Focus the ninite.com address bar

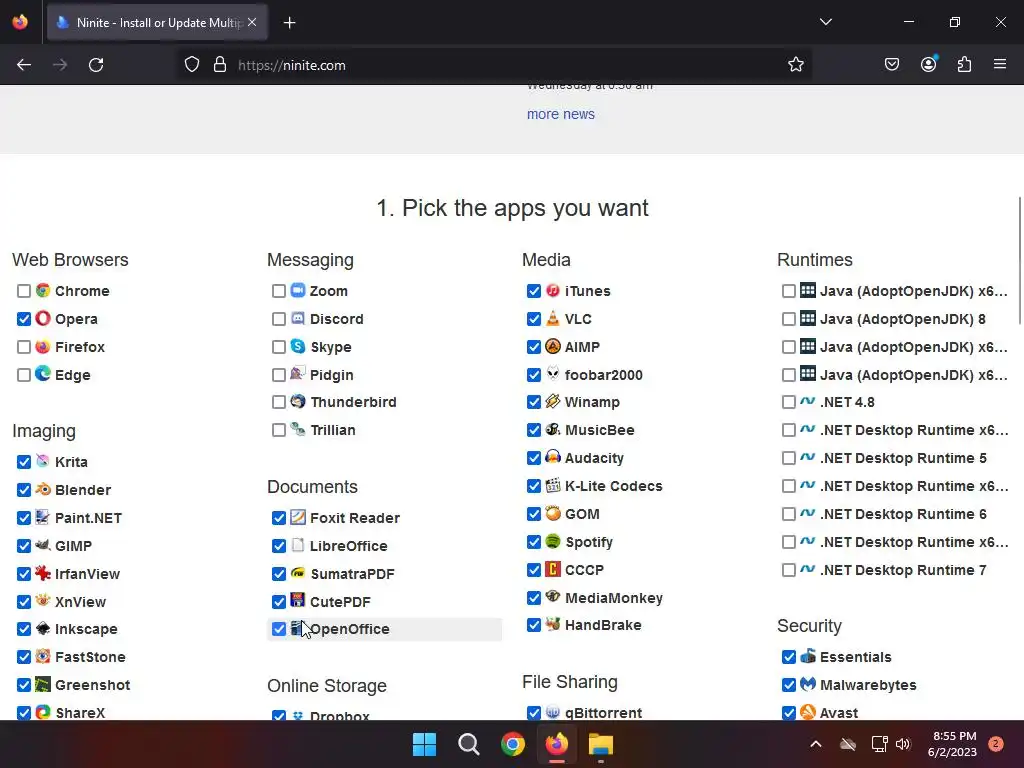point(496,65)
